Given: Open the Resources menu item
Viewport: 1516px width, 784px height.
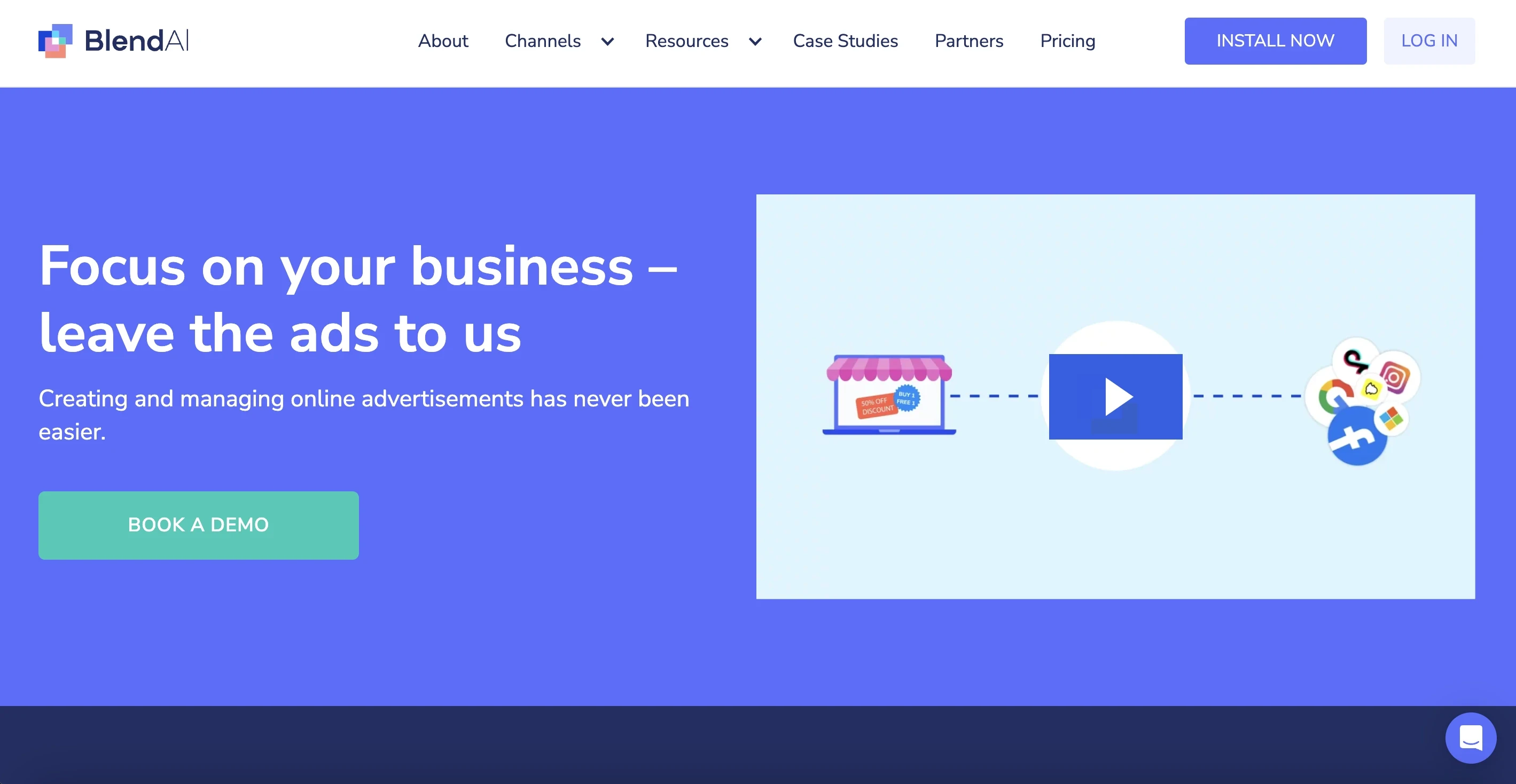Looking at the screenshot, I should point(687,41).
